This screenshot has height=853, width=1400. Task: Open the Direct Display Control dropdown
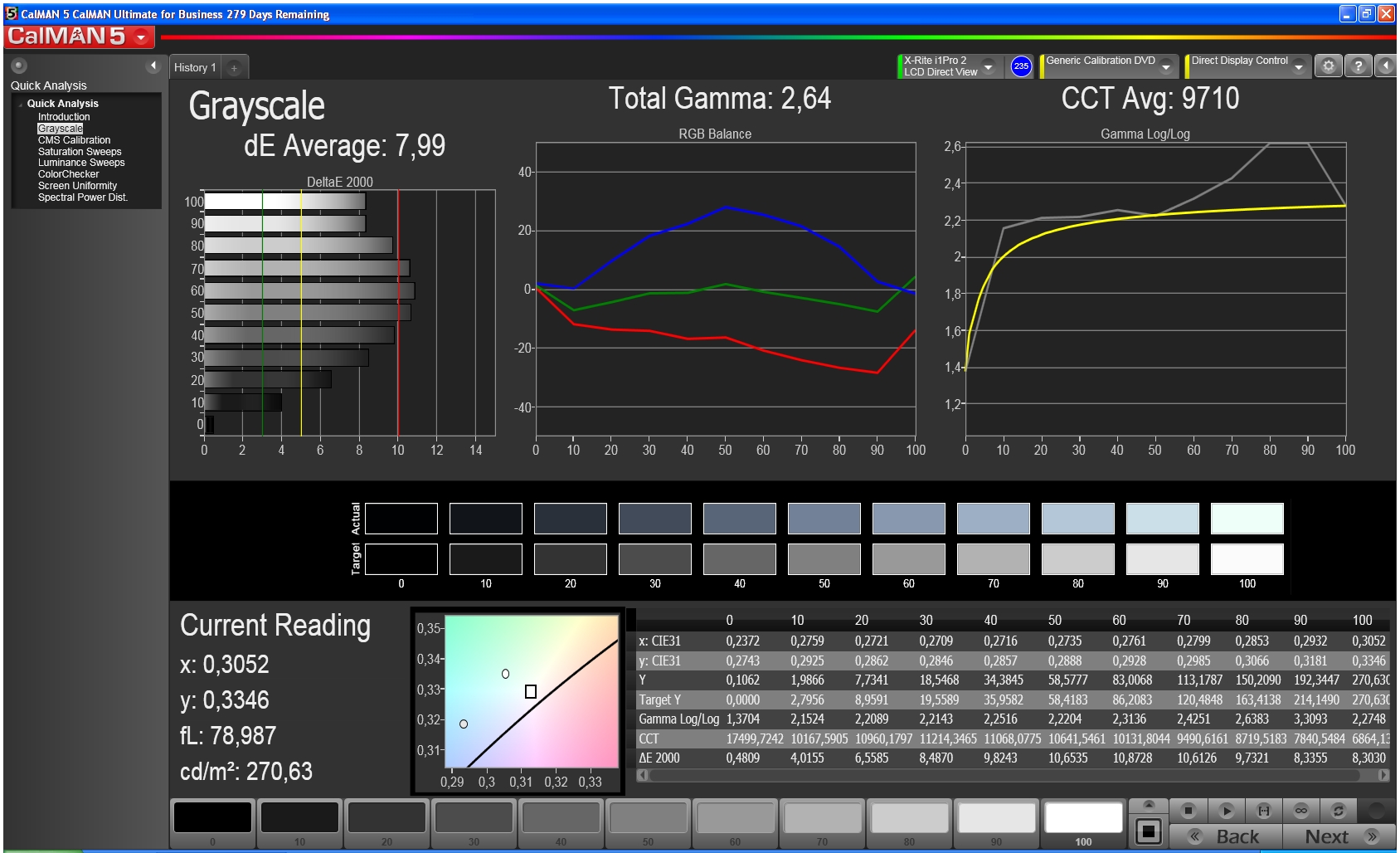(x=1299, y=66)
